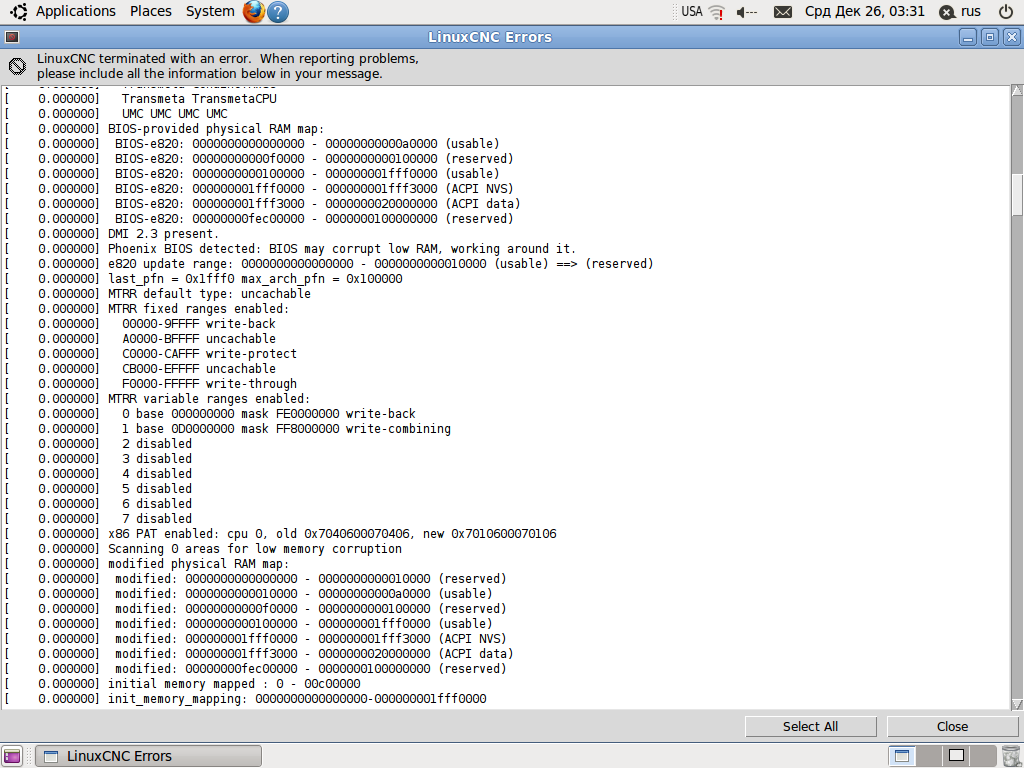Click the 'LinuxCNC terminated with an error' message
Screen dimensions: 1024x768
coord(227,66)
